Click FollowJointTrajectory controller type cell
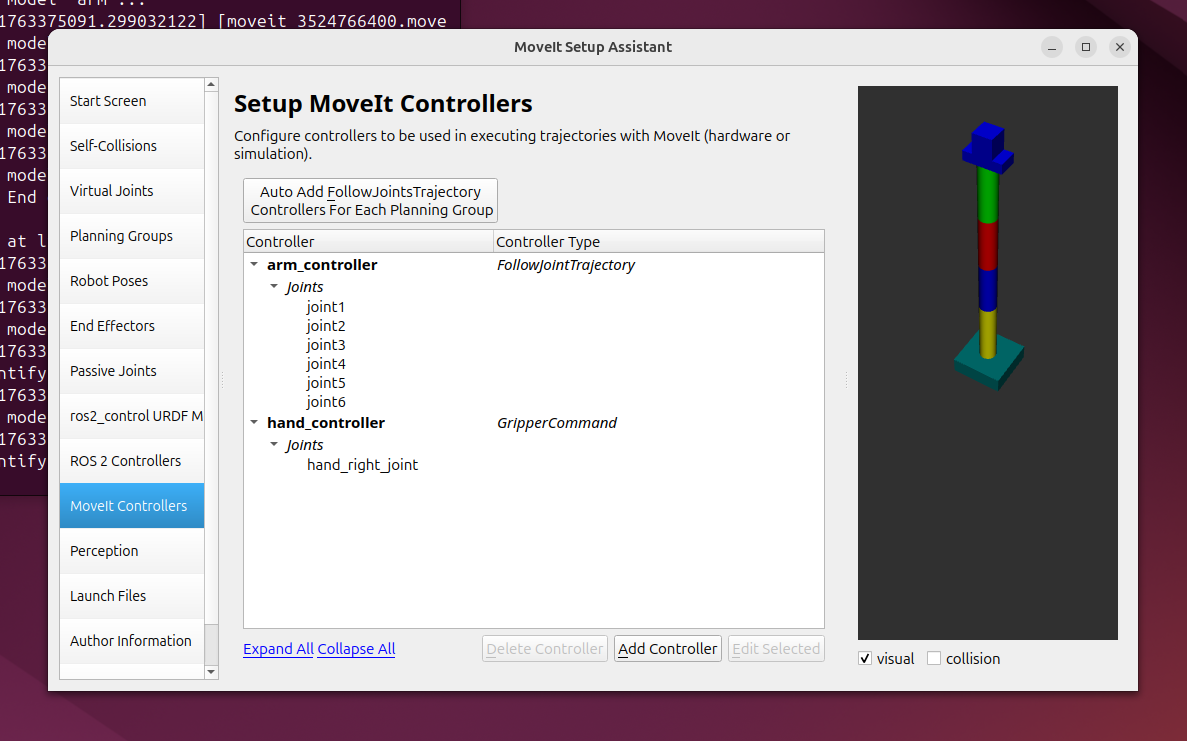Screen dimensions: 1187x741 [565, 265]
